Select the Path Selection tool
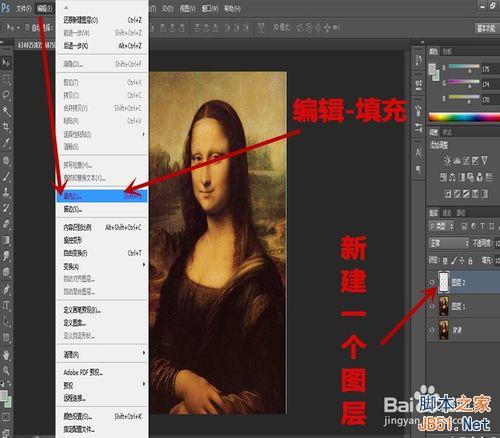 [6, 321]
